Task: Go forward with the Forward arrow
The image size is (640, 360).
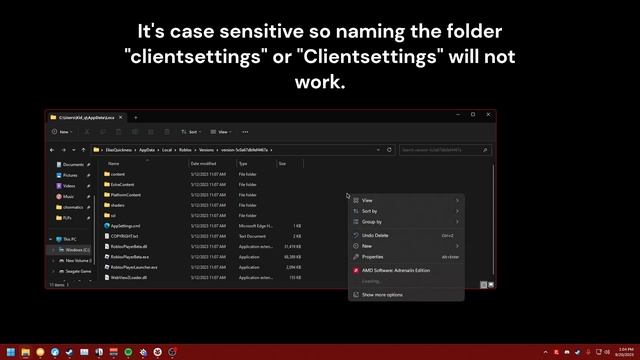Action: [x=63, y=150]
